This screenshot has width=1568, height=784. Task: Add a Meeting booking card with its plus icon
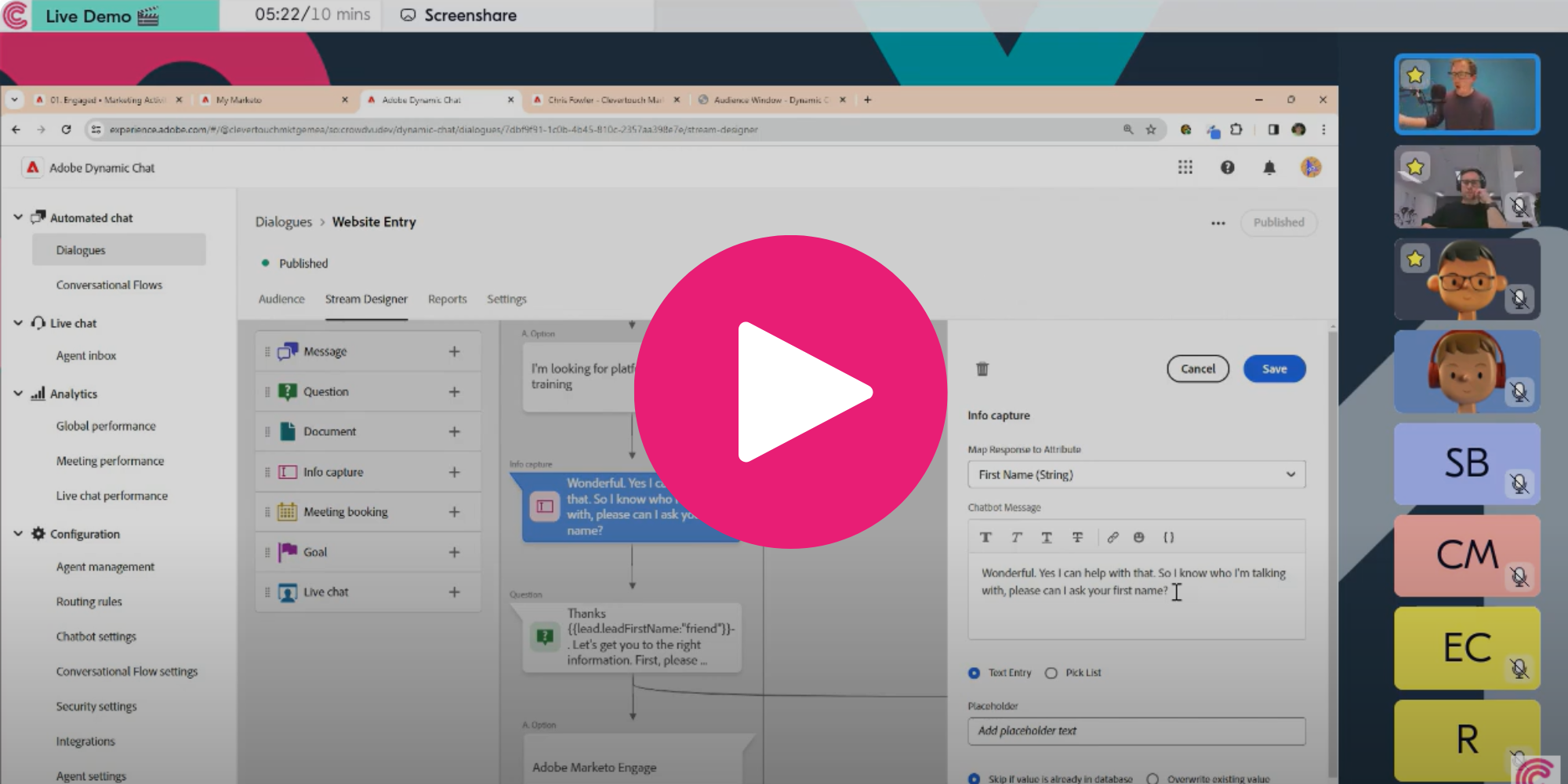point(454,511)
